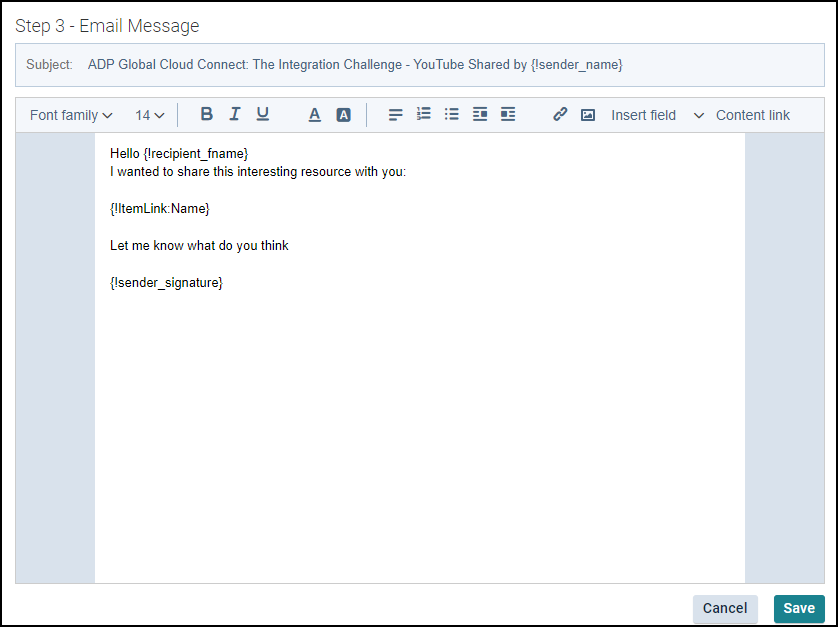The image size is (838, 627).
Task: Insert an image using the picture icon
Action: coord(588,115)
